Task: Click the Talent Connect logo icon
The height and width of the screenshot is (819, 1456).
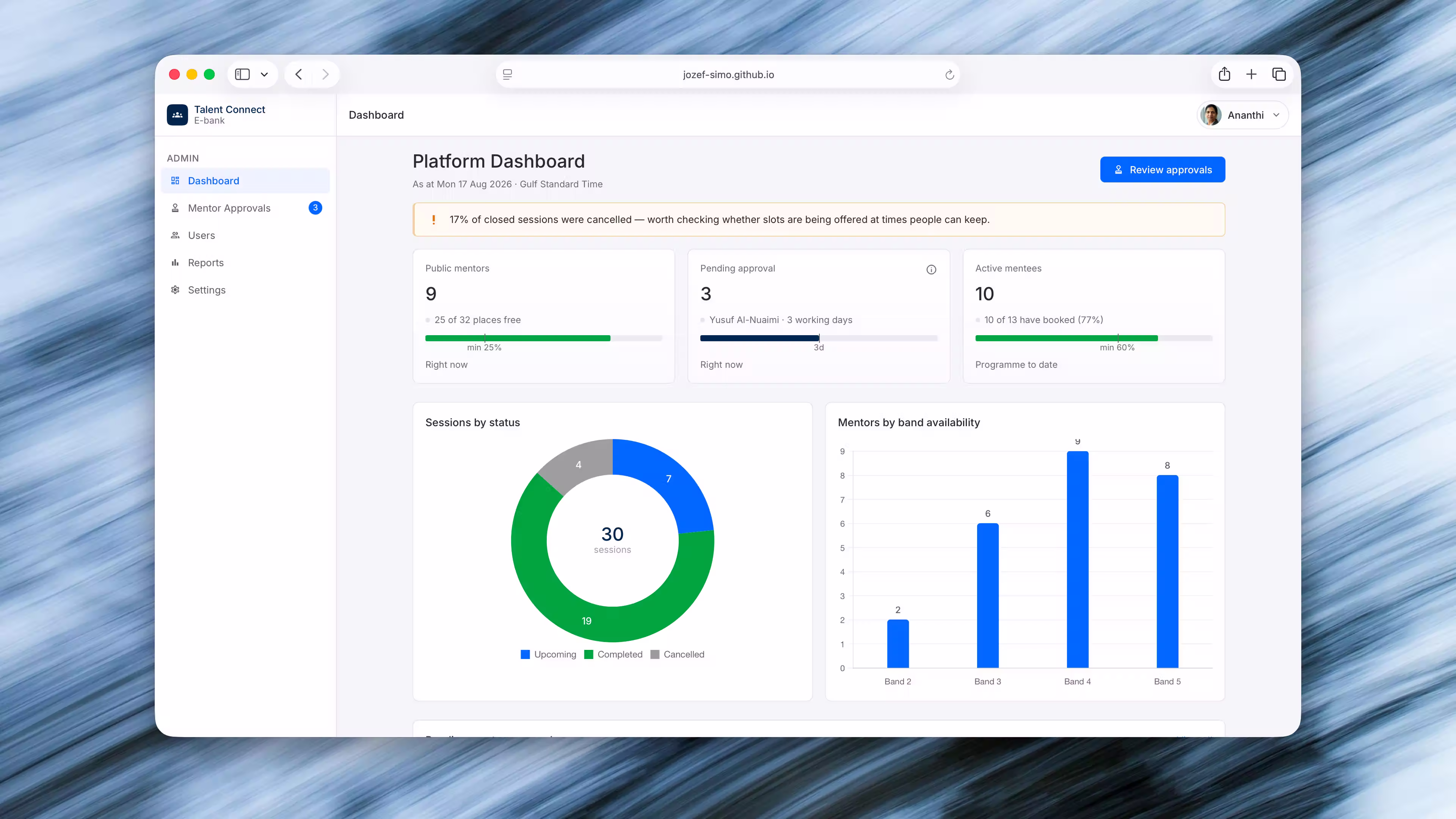Action: tap(177, 115)
